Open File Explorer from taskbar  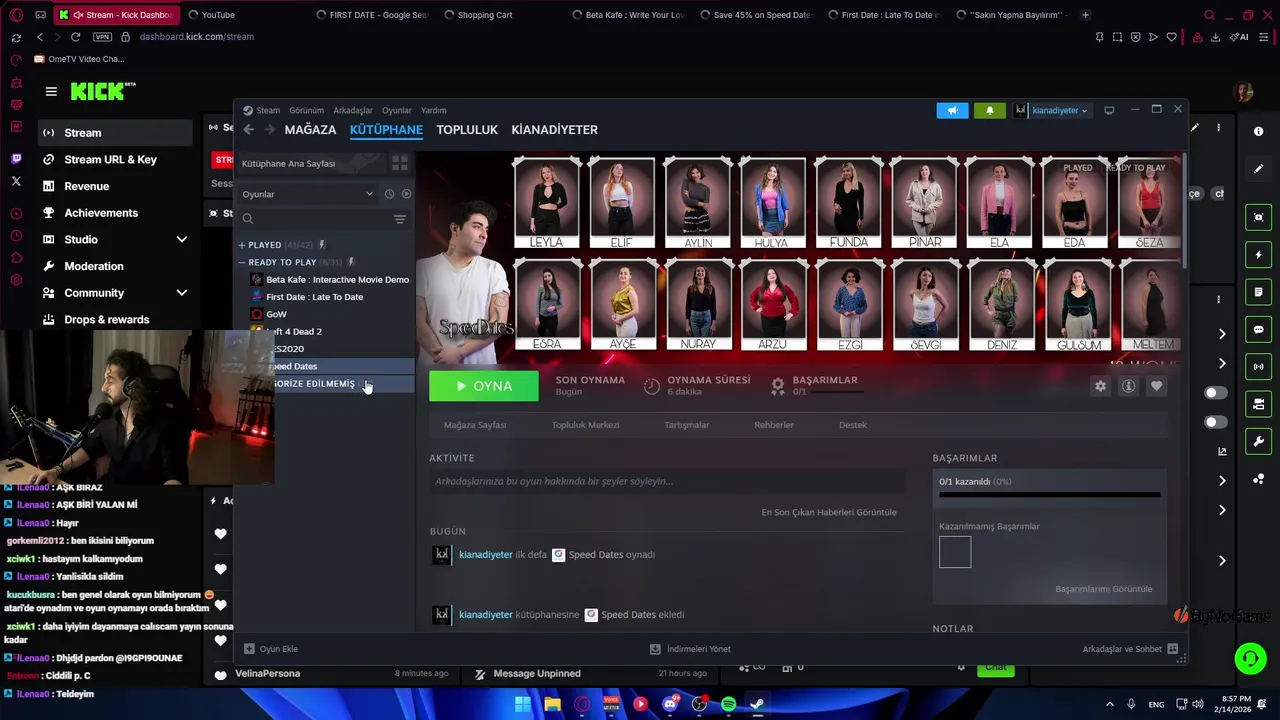point(552,704)
